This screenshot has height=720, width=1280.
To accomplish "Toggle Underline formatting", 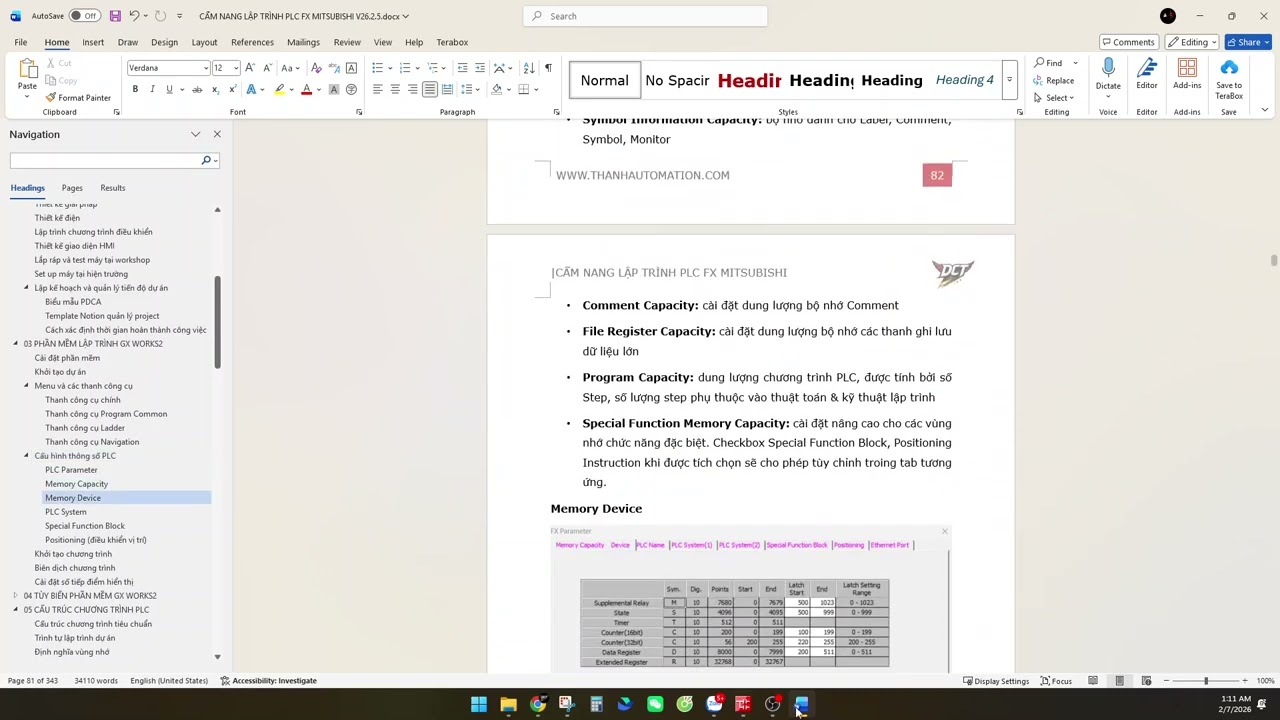I will tap(169, 90).
